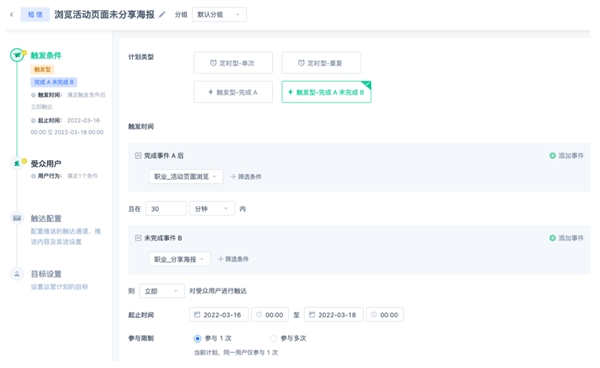
Task: Click the 2022-03-16 start date field
Action: [219, 315]
